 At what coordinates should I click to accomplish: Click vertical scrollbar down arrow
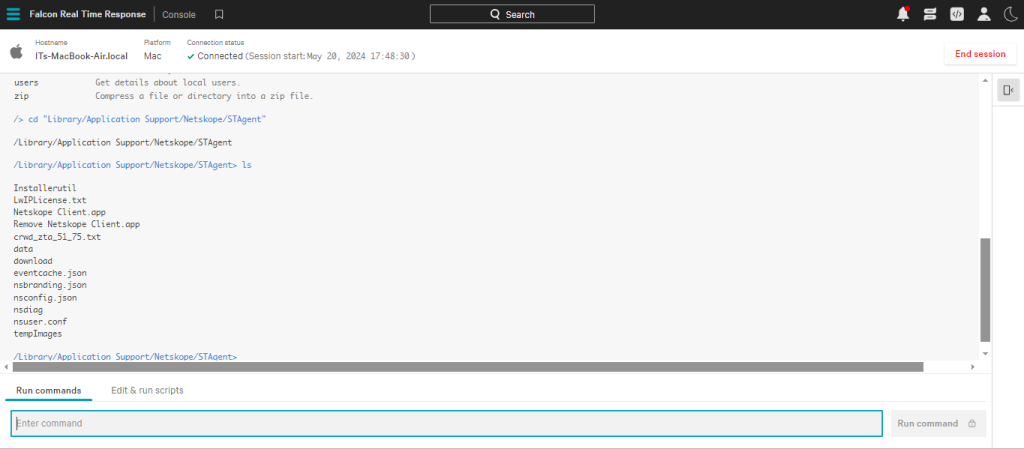(x=985, y=353)
